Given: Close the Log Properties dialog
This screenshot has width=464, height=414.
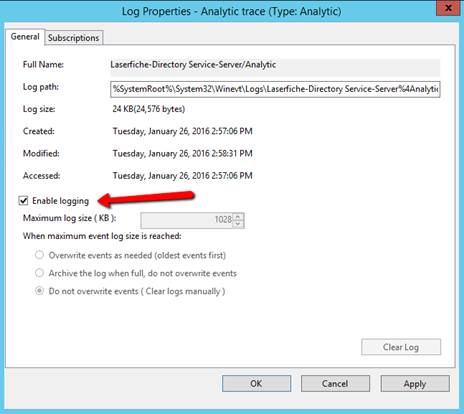Looking at the screenshot, I should tap(449, 8).
